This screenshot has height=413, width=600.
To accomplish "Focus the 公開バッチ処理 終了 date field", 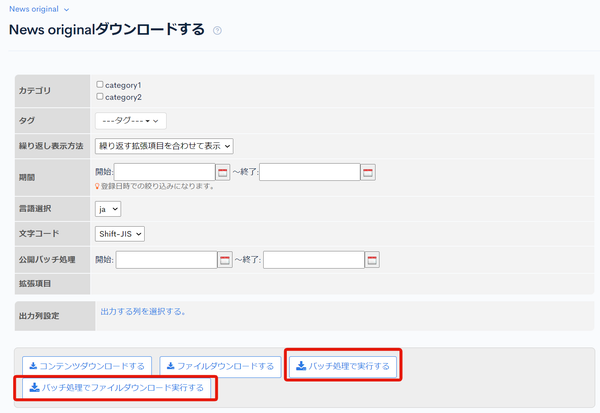I will [x=314, y=260].
